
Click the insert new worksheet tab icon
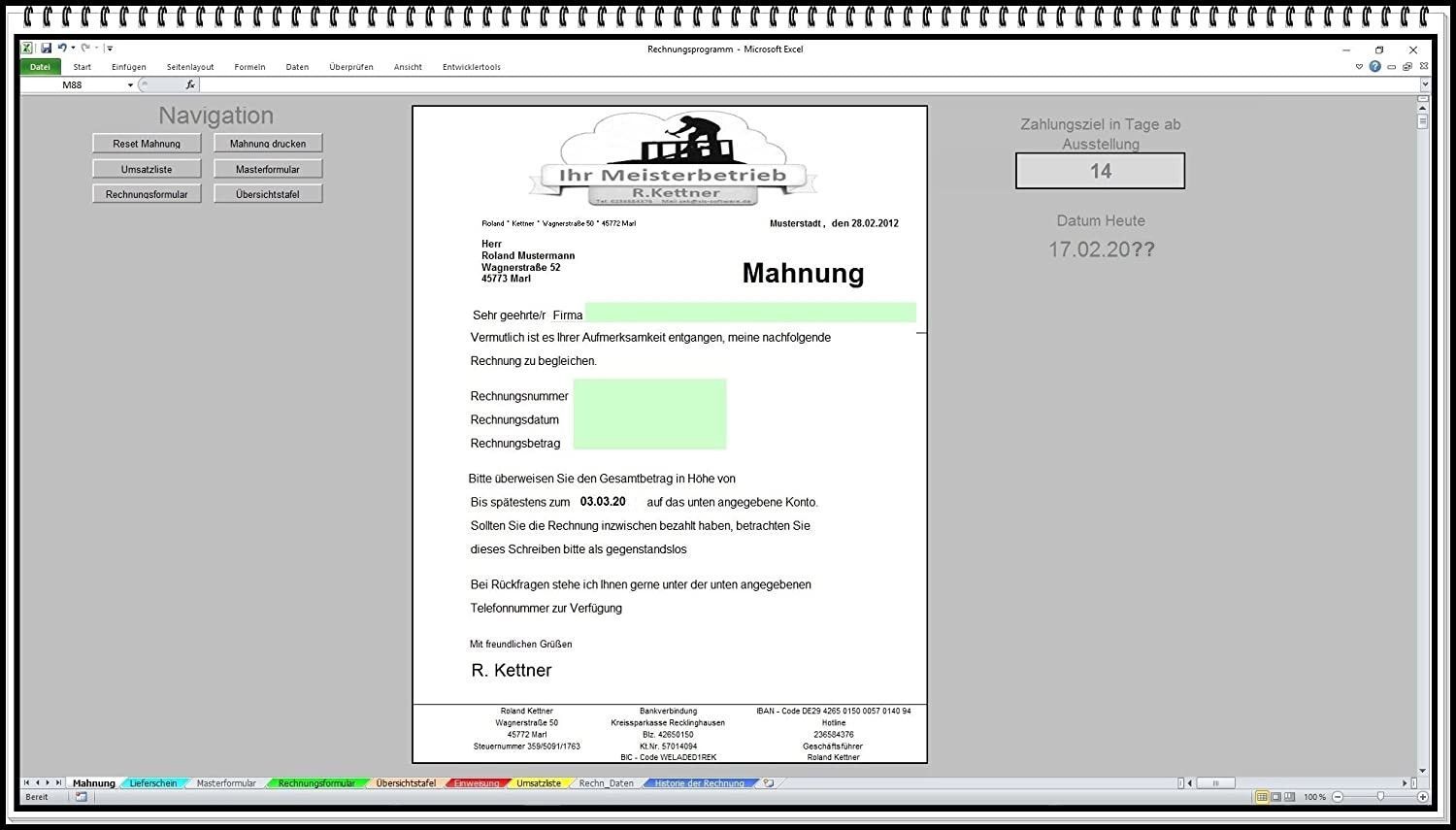769,783
